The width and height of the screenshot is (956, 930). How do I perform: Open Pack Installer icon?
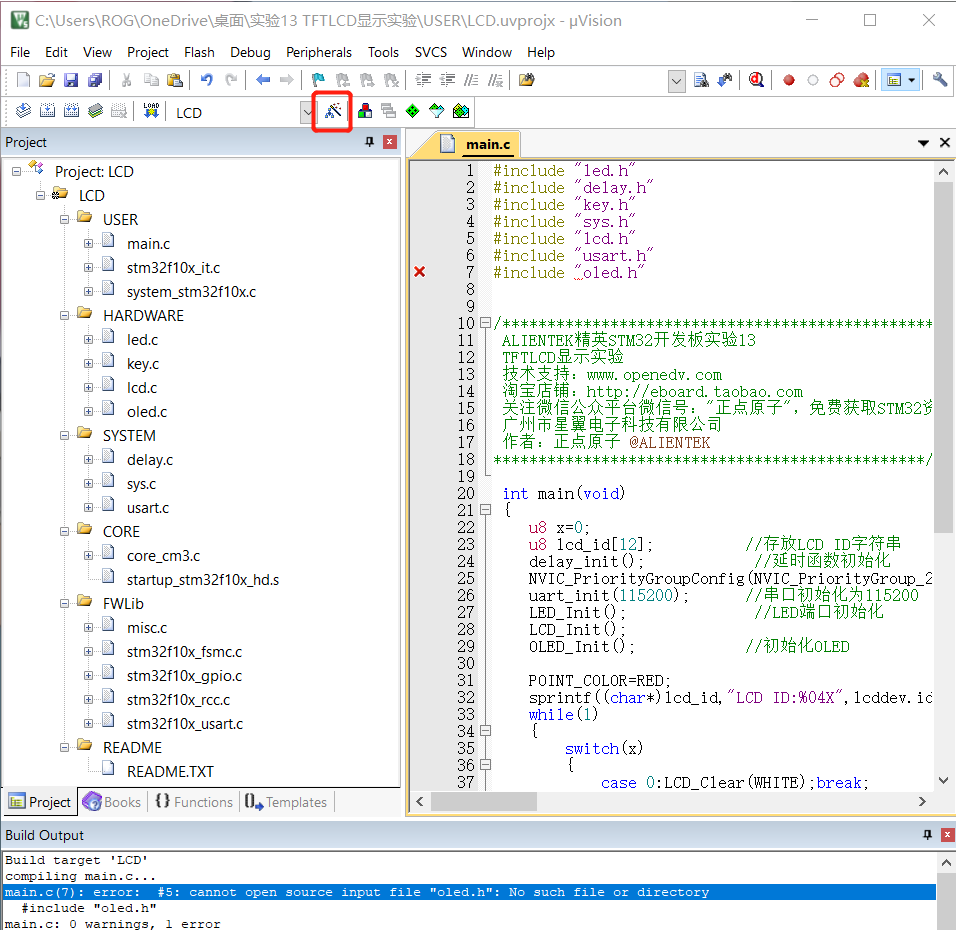[x=461, y=111]
